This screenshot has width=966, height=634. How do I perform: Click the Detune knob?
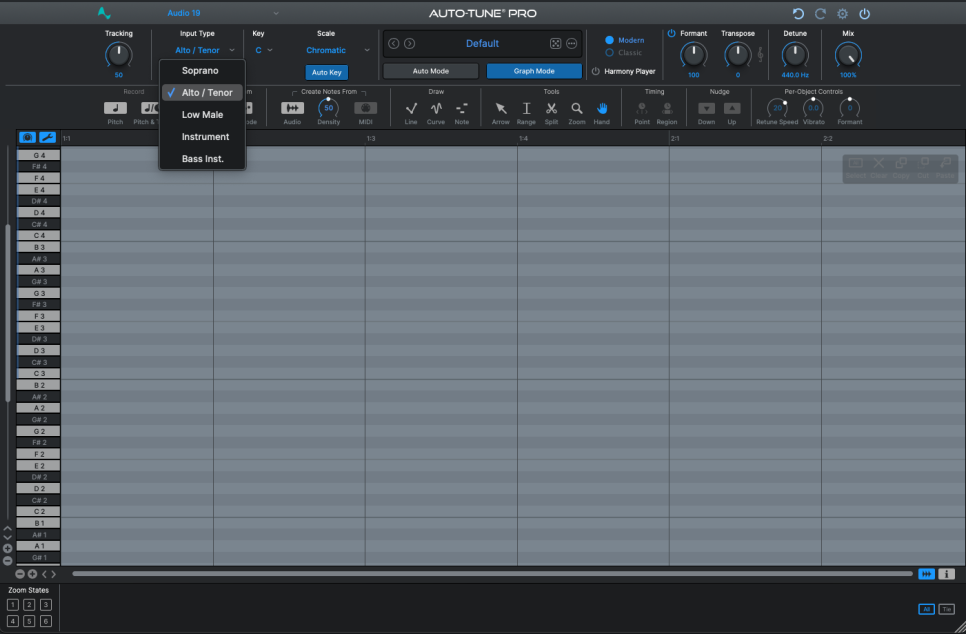coord(795,55)
